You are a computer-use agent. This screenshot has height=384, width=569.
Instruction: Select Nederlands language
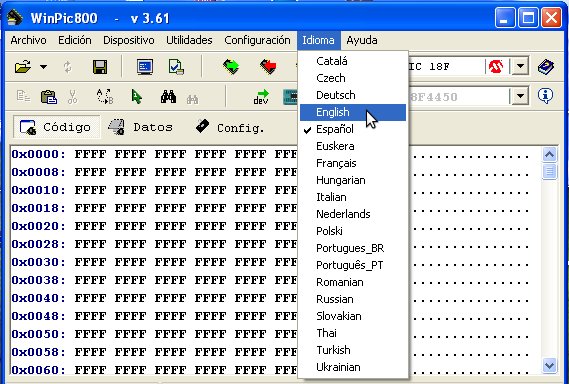coord(353,214)
